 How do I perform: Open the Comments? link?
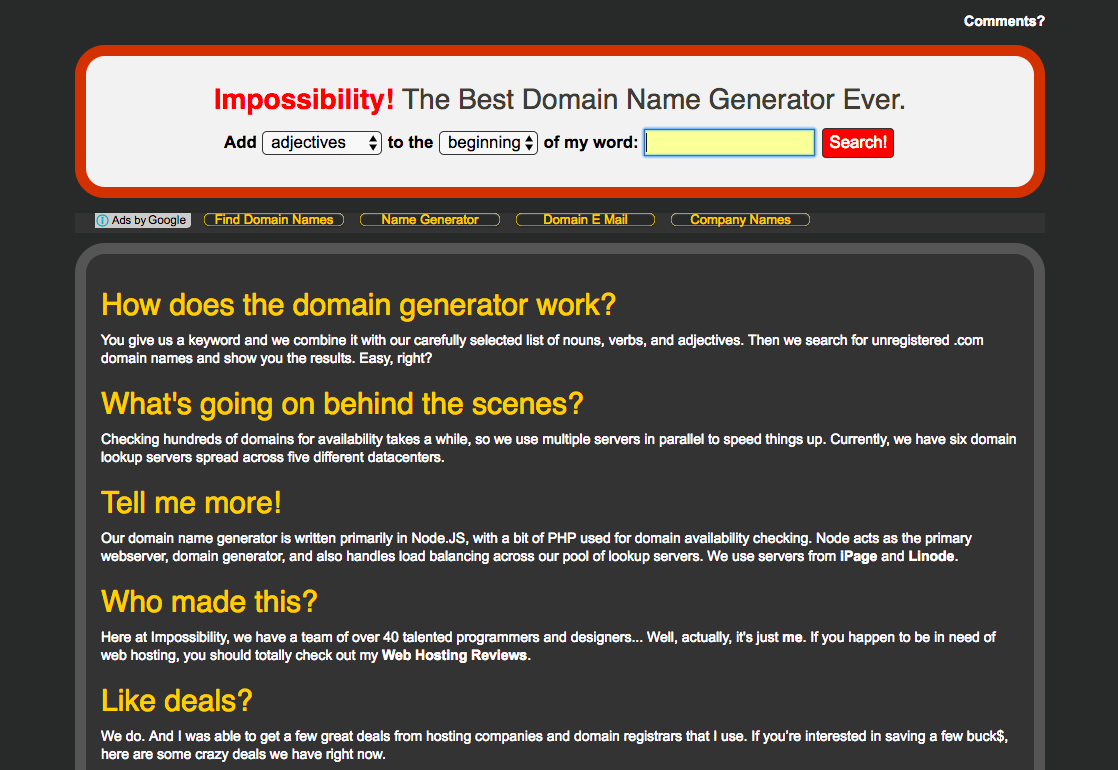pos(1003,21)
